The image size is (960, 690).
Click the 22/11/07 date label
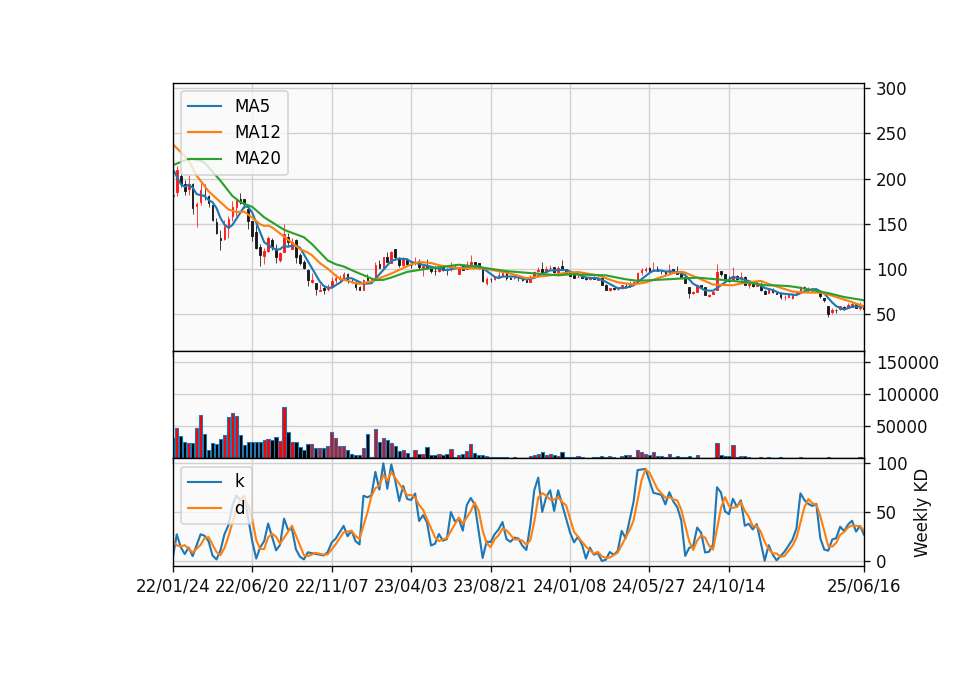coord(332,586)
